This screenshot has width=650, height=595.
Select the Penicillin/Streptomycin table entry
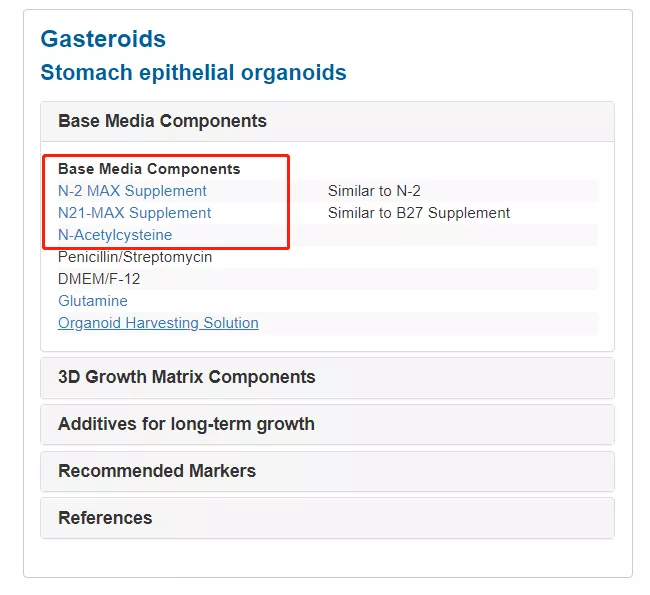[x=135, y=257]
